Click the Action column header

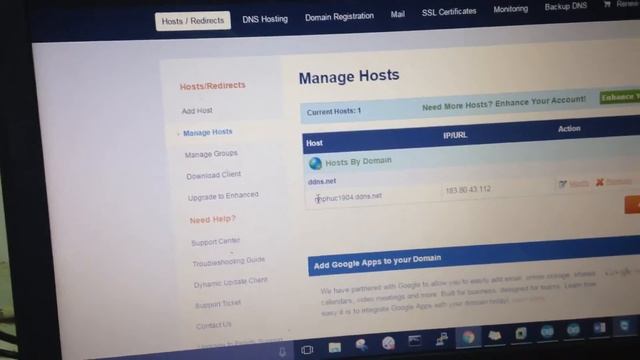(569, 129)
